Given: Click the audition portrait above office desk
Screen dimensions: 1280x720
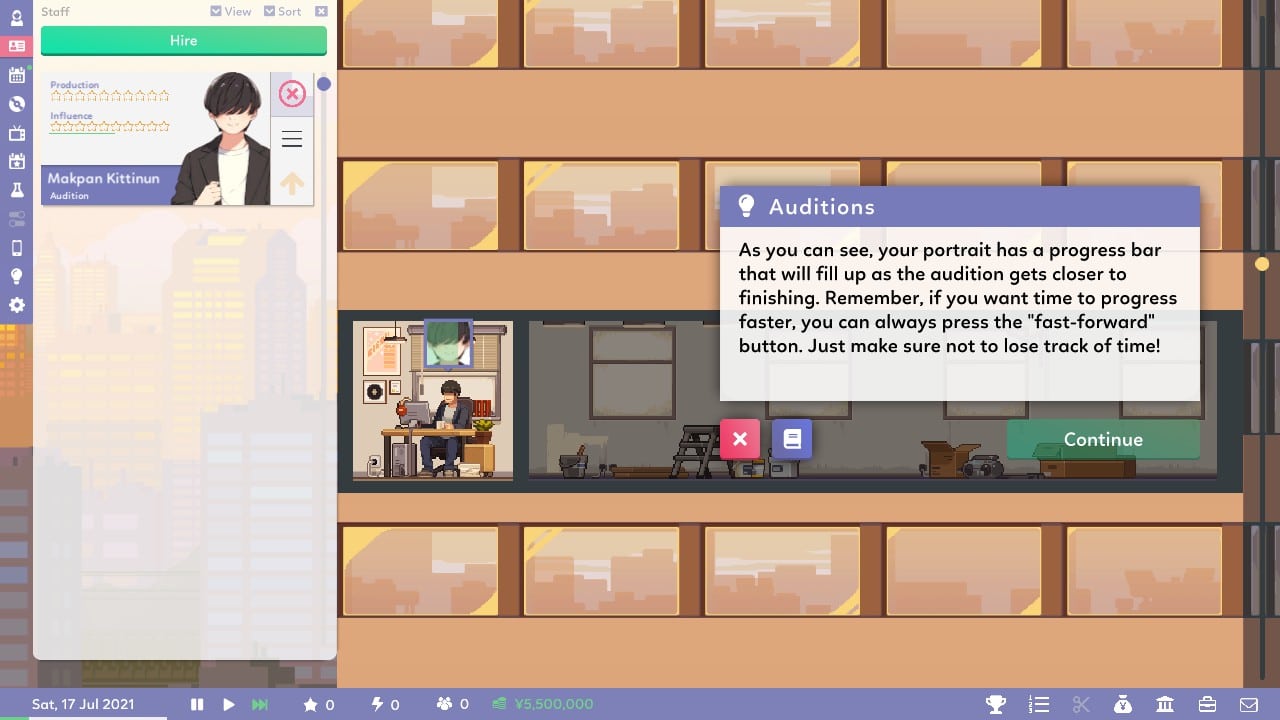Looking at the screenshot, I should tap(448, 344).
